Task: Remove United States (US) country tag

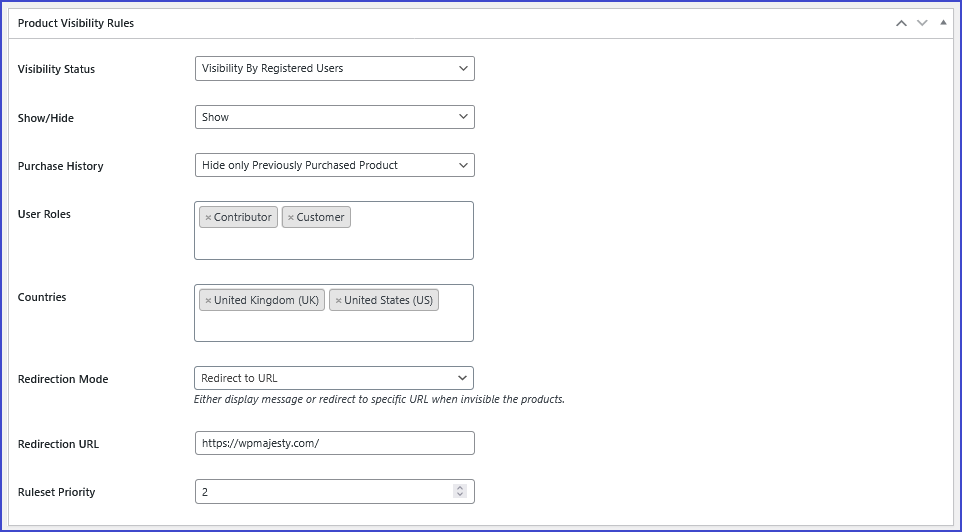Action: (x=338, y=300)
